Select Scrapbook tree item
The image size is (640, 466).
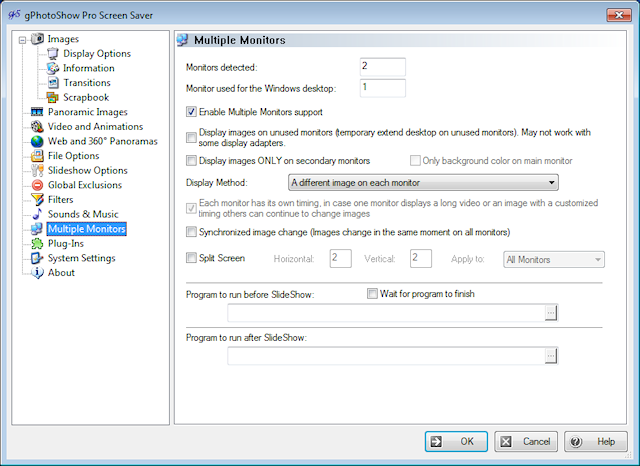(86, 98)
